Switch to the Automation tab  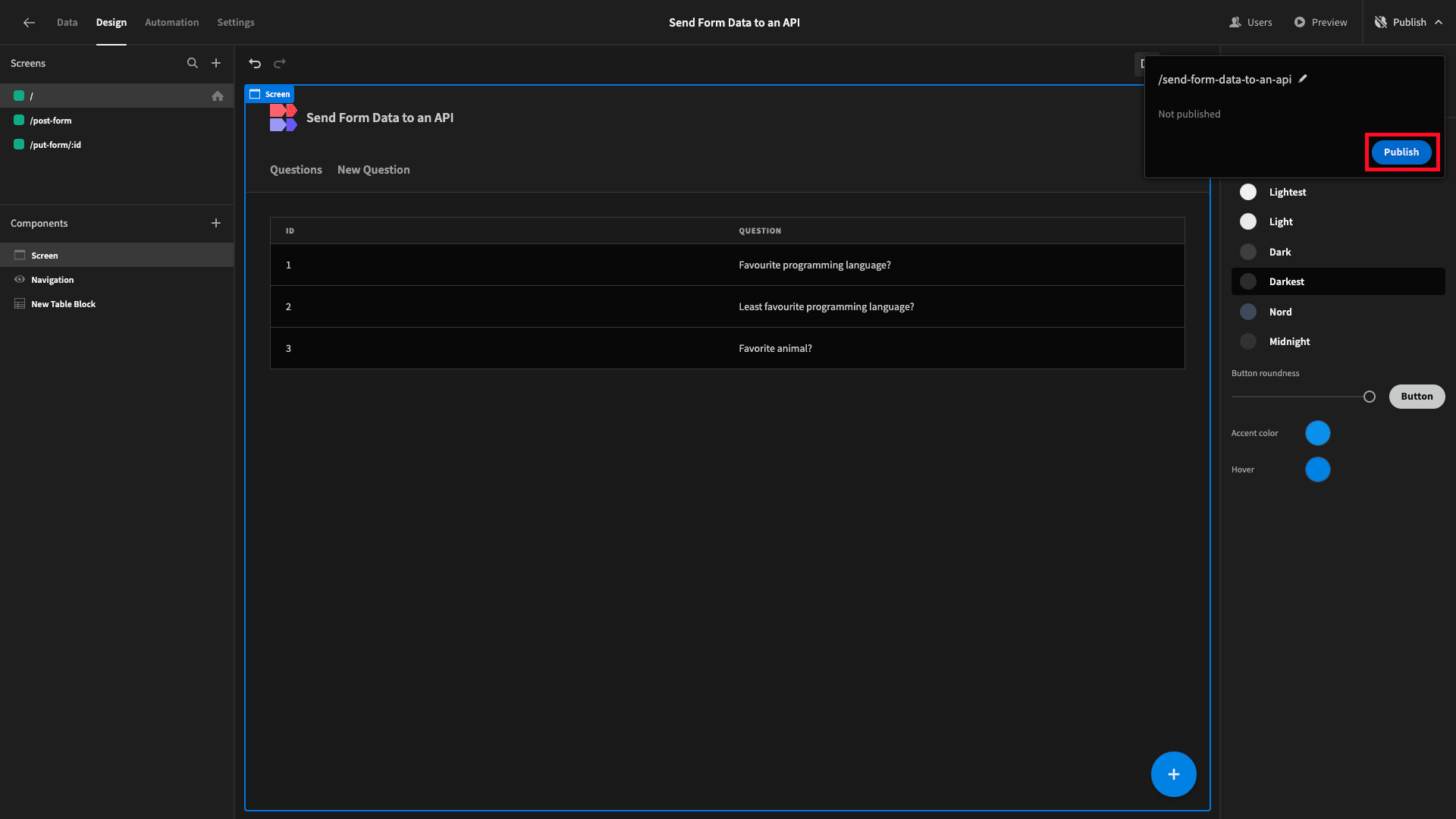pyautogui.click(x=171, y=22)
